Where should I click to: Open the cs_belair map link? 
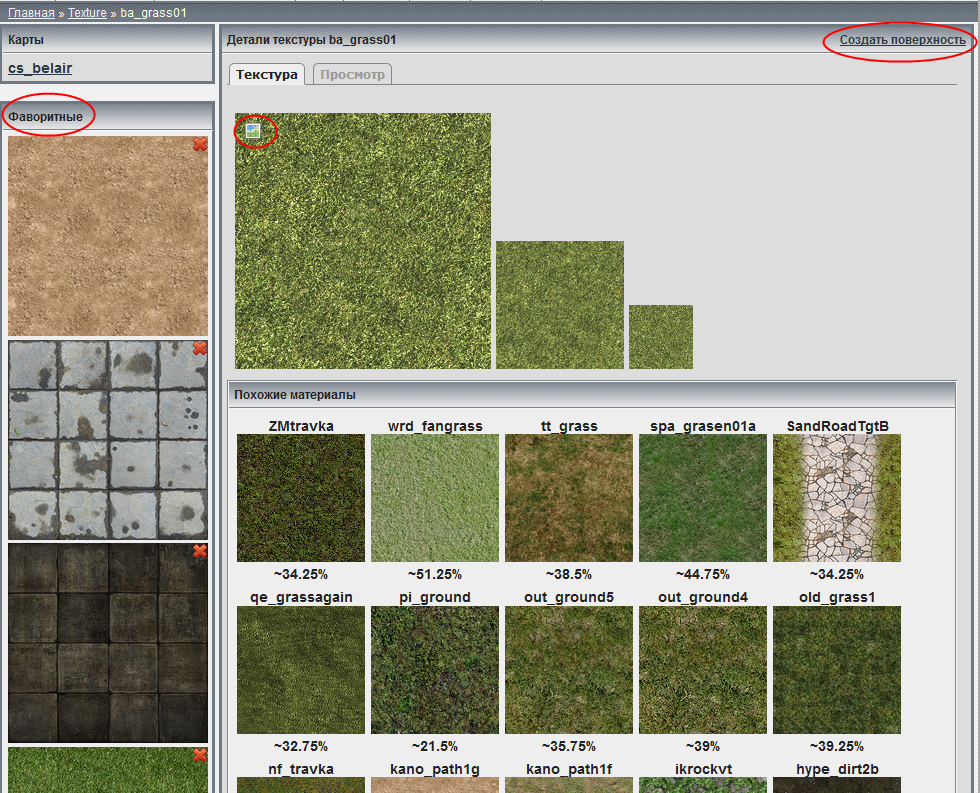coord(40,68)
